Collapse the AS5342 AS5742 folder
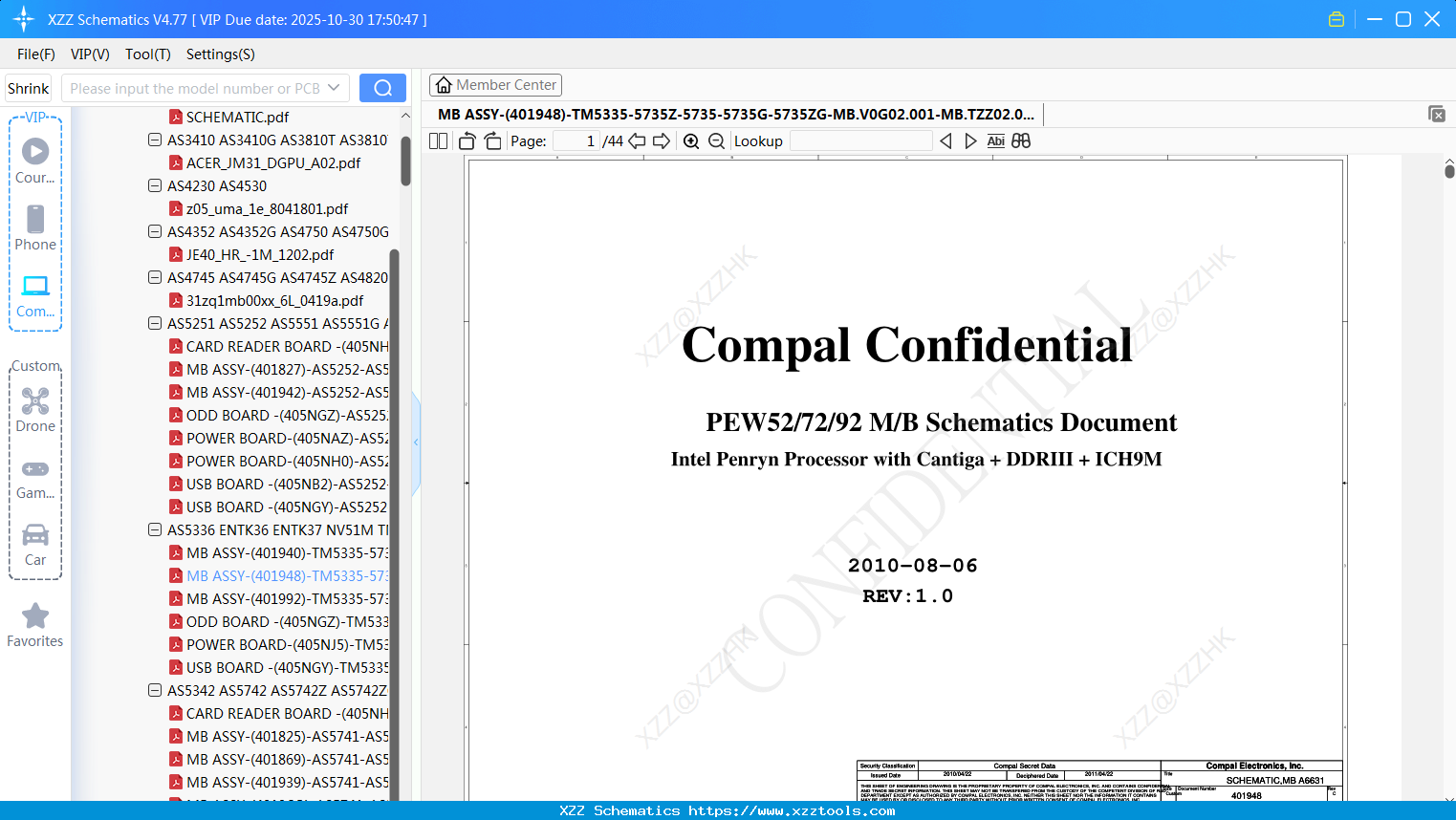Image resolution: width=1456 pixels, height=820 pixels. [x=155, y=690]
